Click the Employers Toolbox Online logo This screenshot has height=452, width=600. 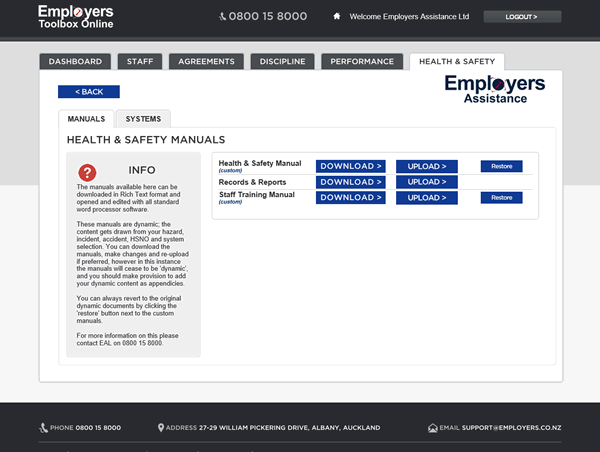pyautogui.click(x=76, y=16)
